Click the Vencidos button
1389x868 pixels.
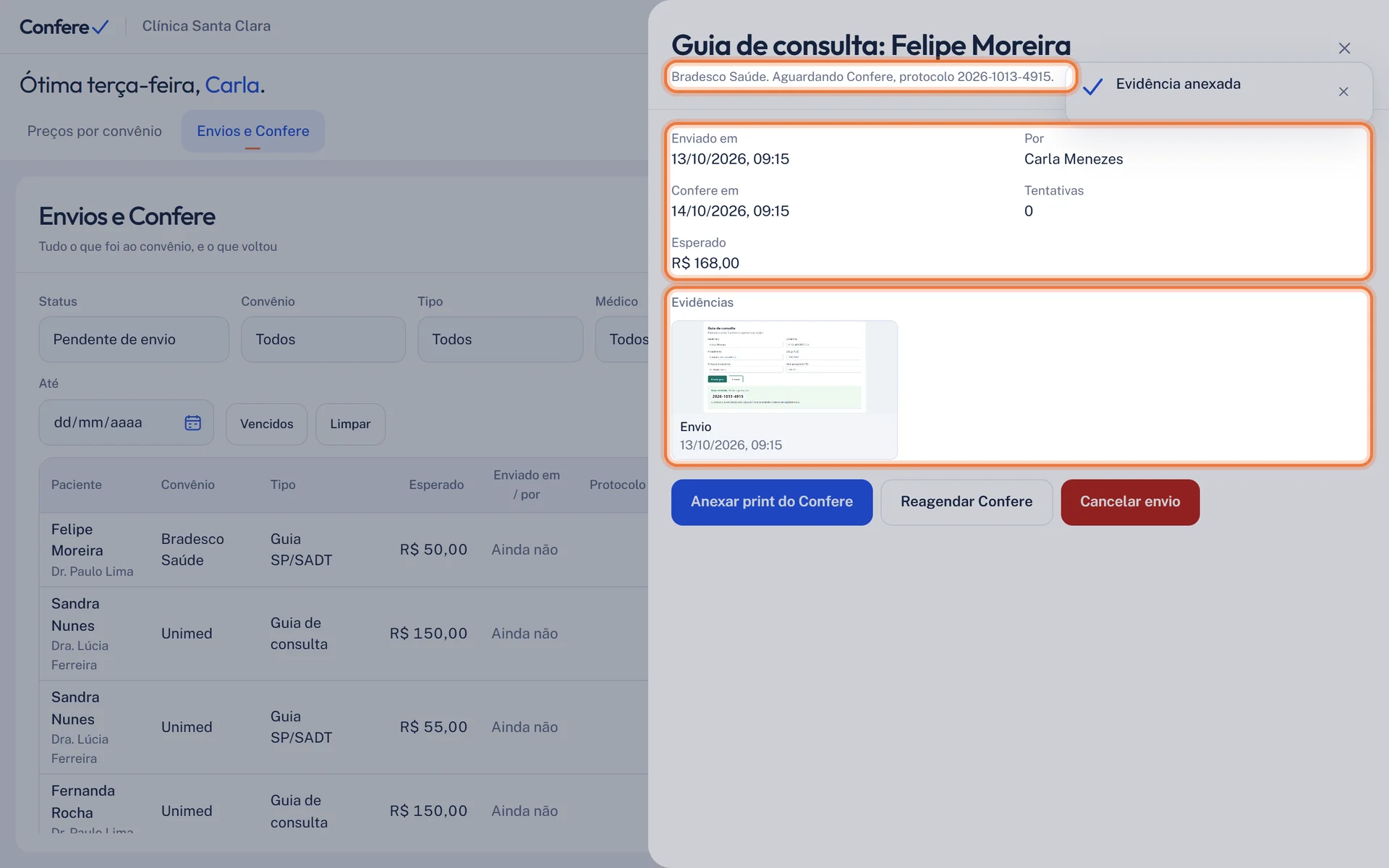tap(267, 424)
